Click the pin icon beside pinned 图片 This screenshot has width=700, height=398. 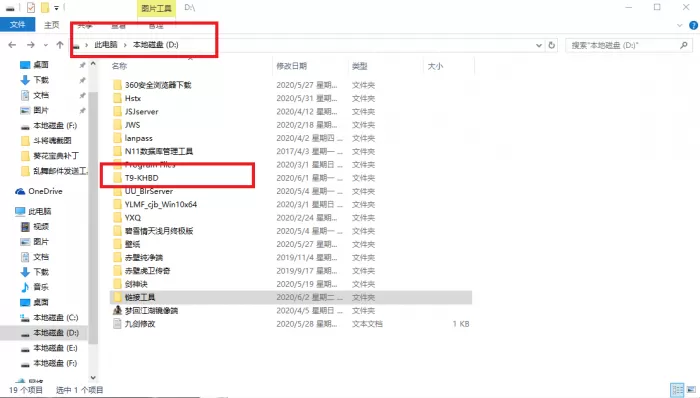(82, 110)
